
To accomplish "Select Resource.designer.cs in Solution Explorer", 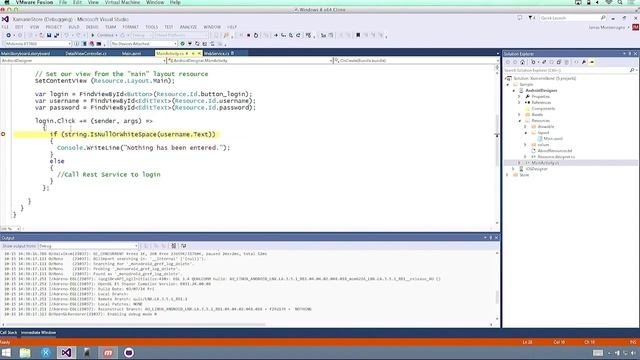I will [556, 157].
